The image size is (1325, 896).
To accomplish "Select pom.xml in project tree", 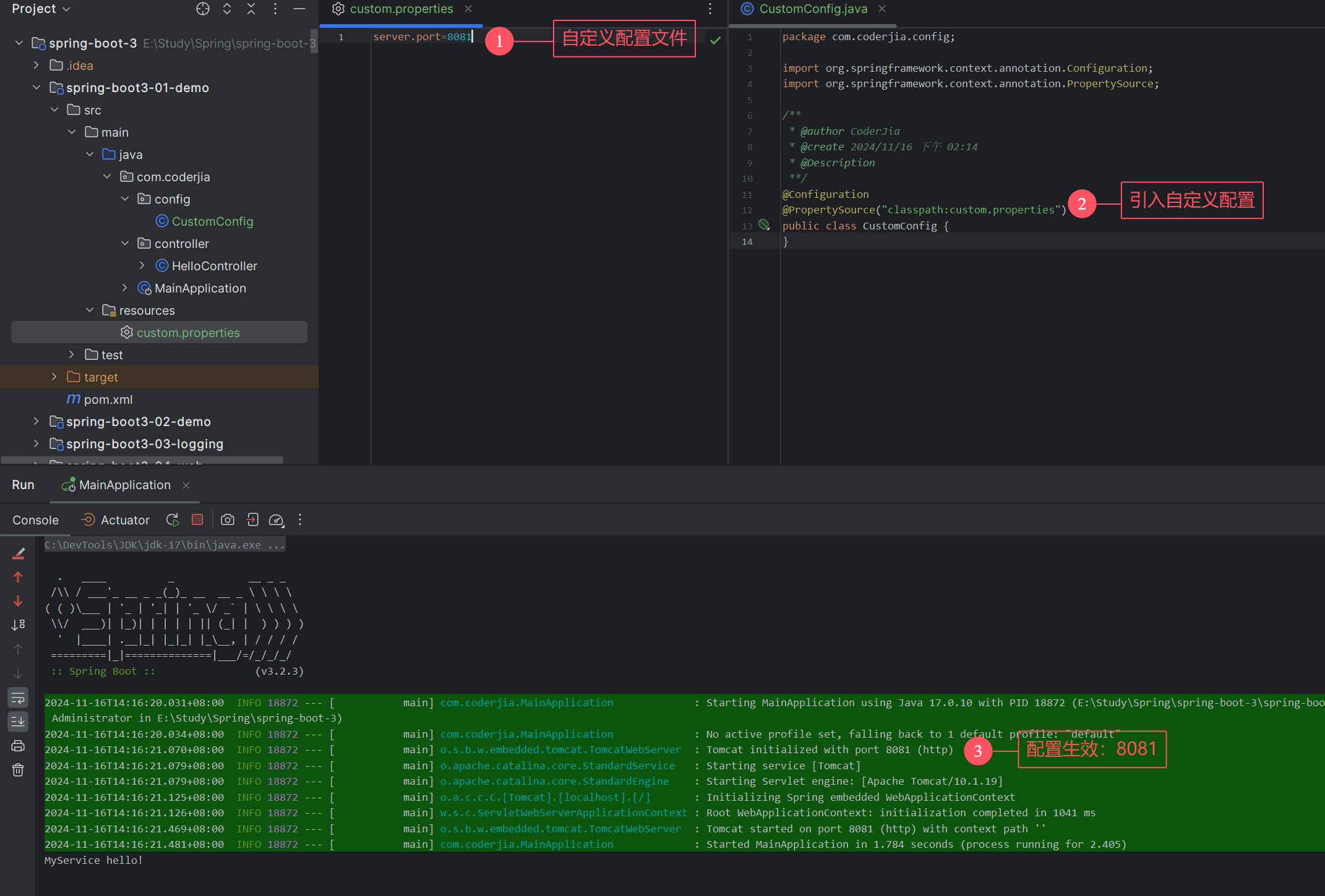I will click(x=100, y=399).
